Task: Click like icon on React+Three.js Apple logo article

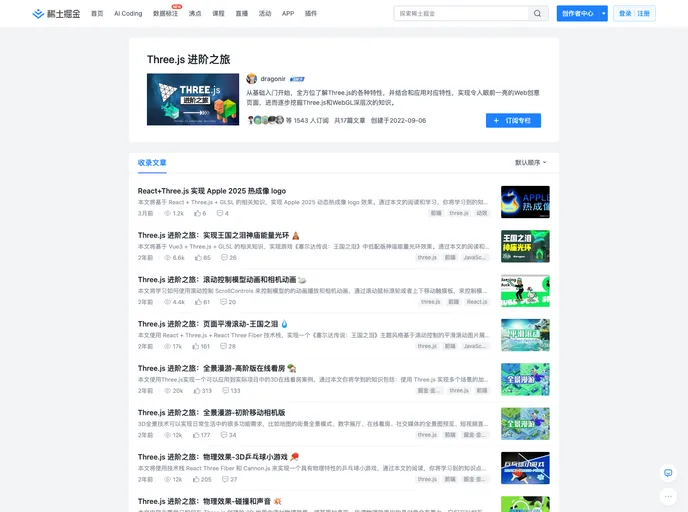Action: pyautogui.click(x=197, y=213)
